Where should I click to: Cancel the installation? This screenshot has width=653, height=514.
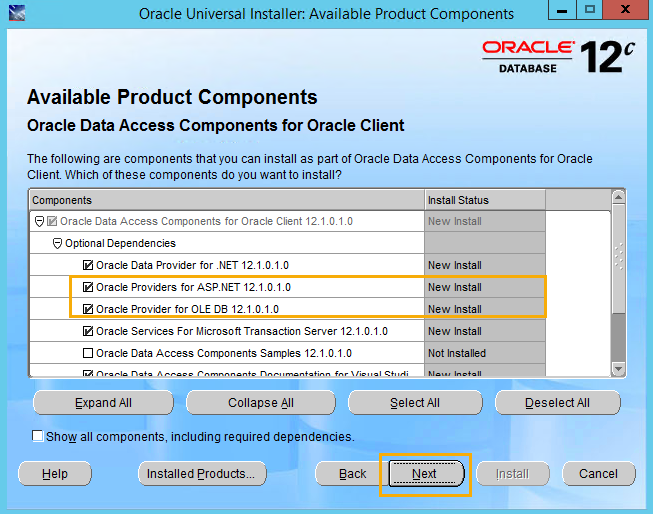598,474
